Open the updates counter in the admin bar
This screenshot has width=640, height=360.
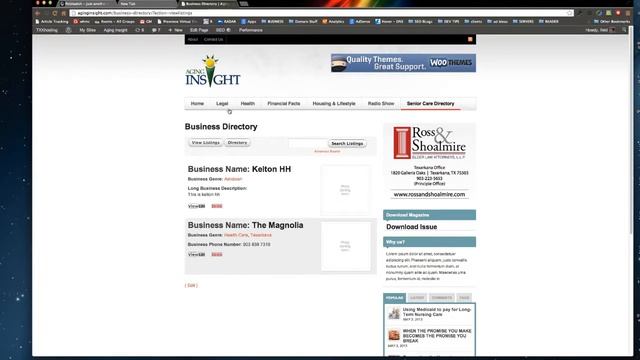point(140,30)
